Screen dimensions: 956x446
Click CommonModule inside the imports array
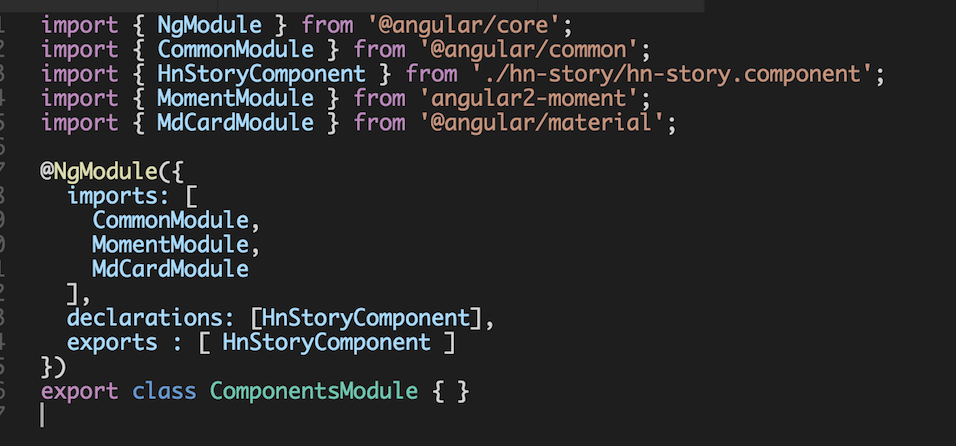click(170, 220)
